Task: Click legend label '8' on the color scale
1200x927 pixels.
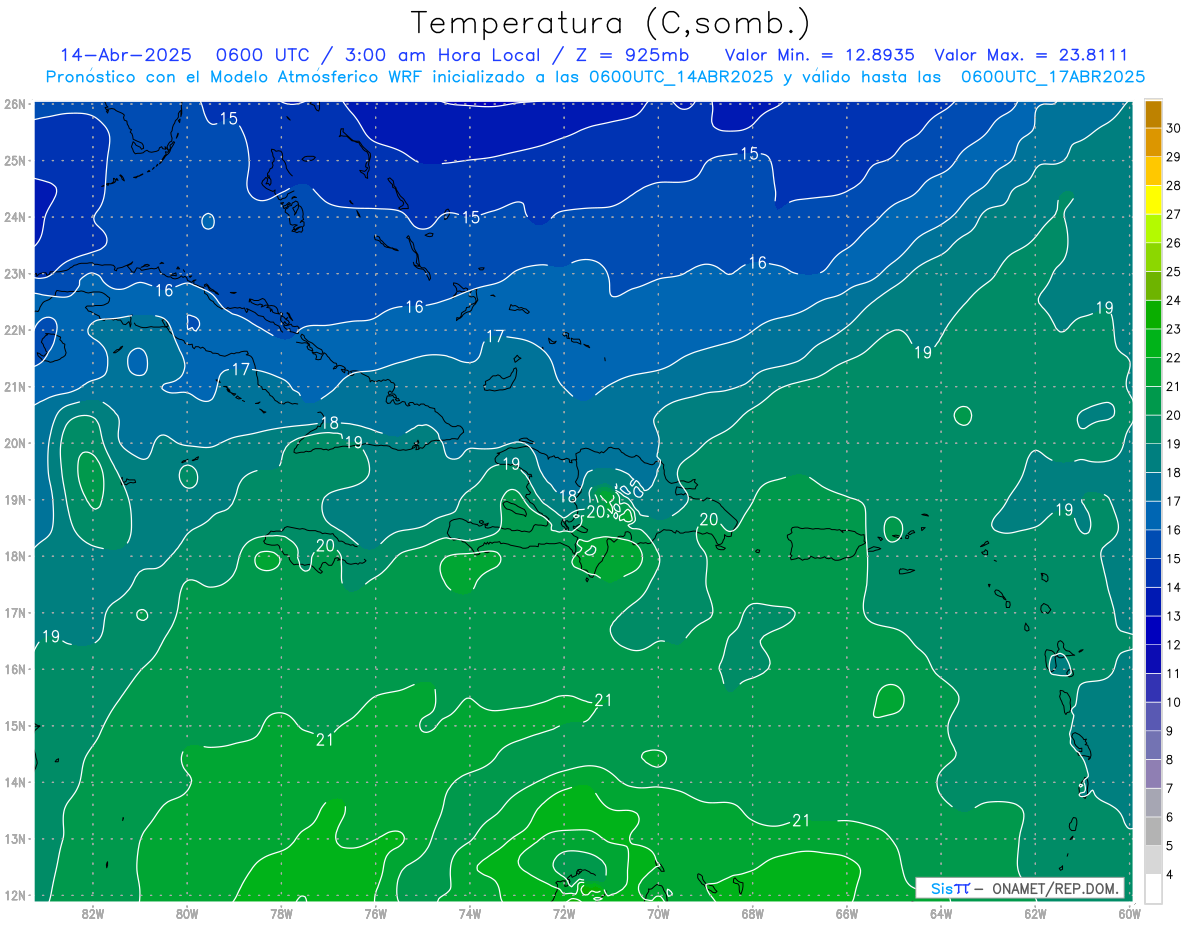Action: click(x=1170, y=759)
